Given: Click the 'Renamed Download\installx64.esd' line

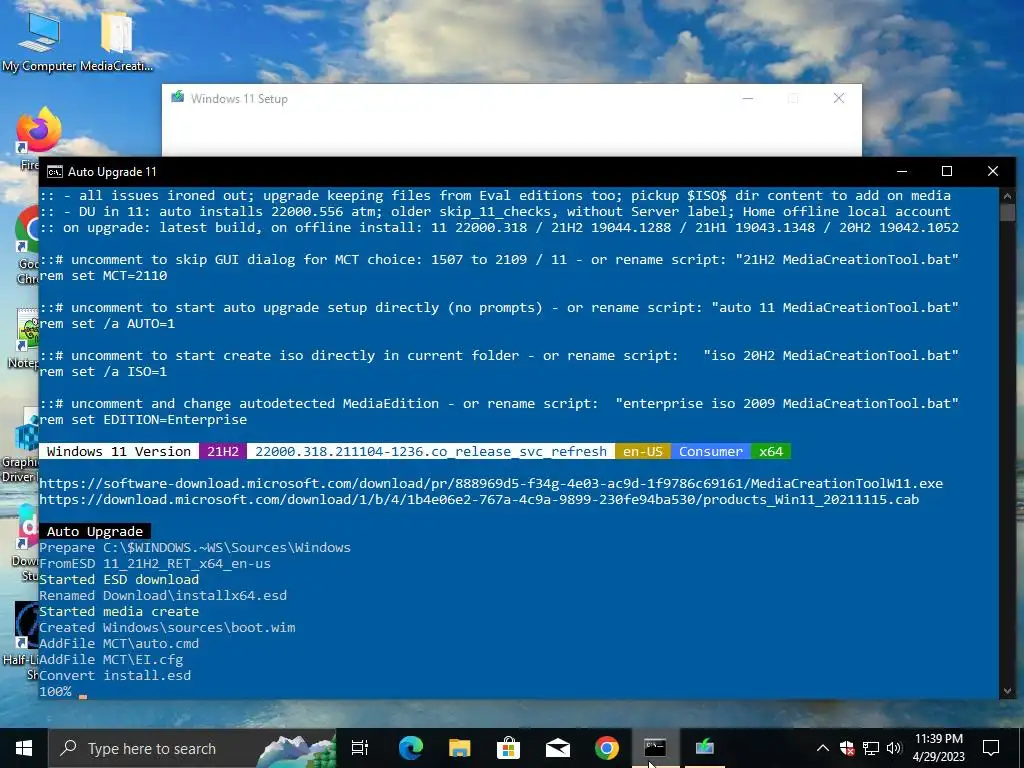Looking at the screenshot, I should 163,596.
